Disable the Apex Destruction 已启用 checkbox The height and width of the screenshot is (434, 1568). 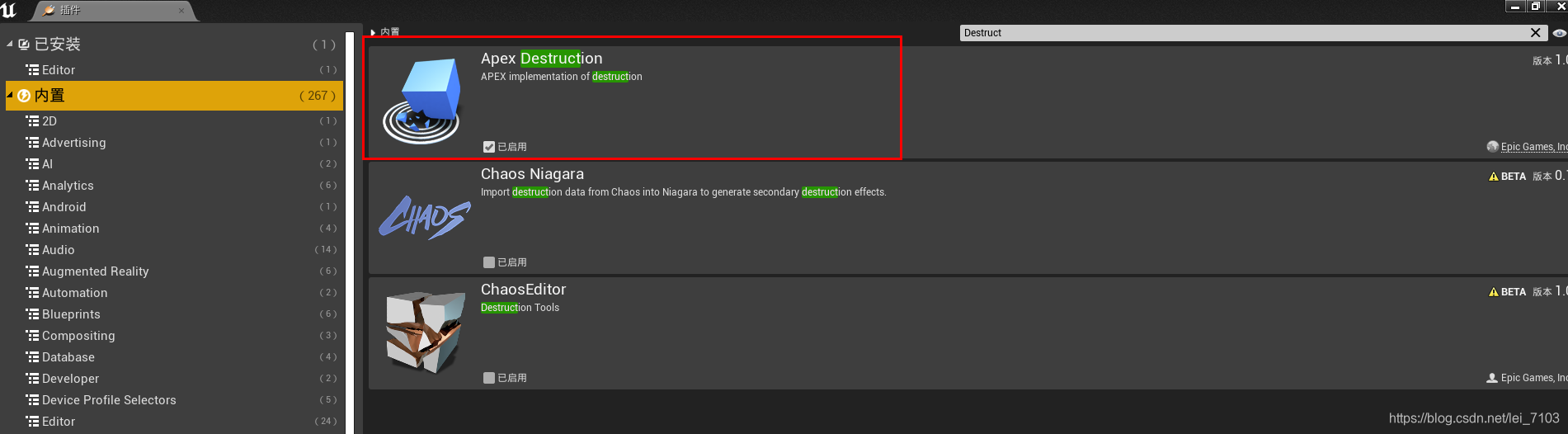pos(489,147)
